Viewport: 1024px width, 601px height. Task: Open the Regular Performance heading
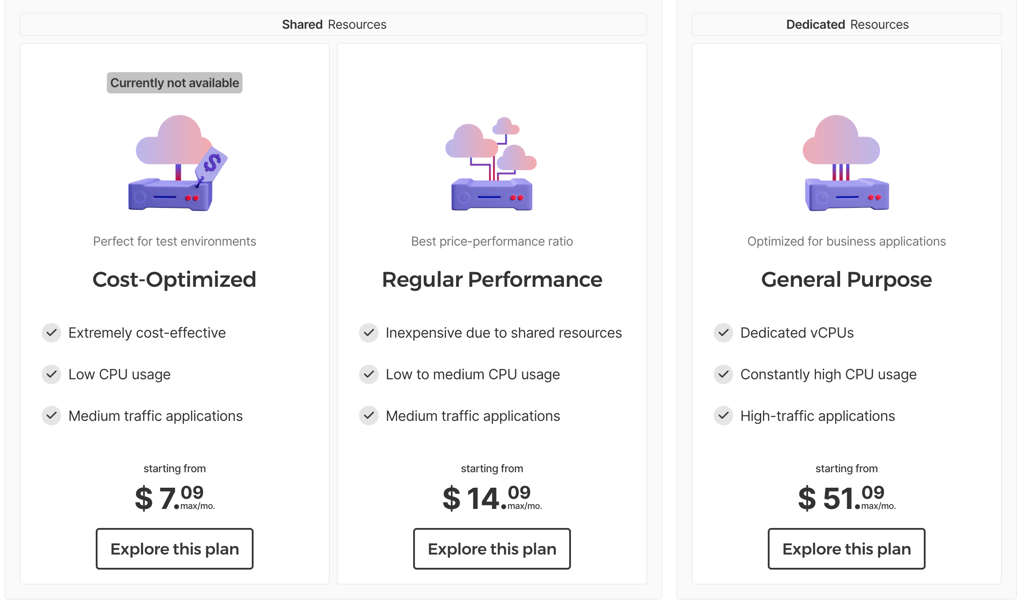click(492, 280)
